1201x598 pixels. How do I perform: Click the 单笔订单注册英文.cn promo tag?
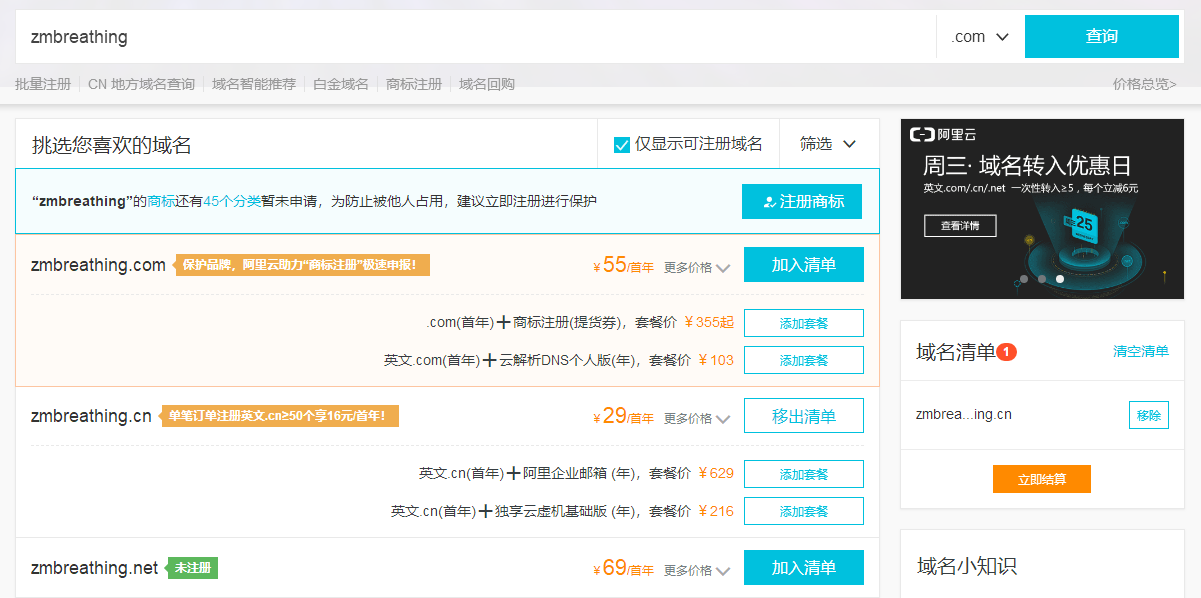[281, 416]
